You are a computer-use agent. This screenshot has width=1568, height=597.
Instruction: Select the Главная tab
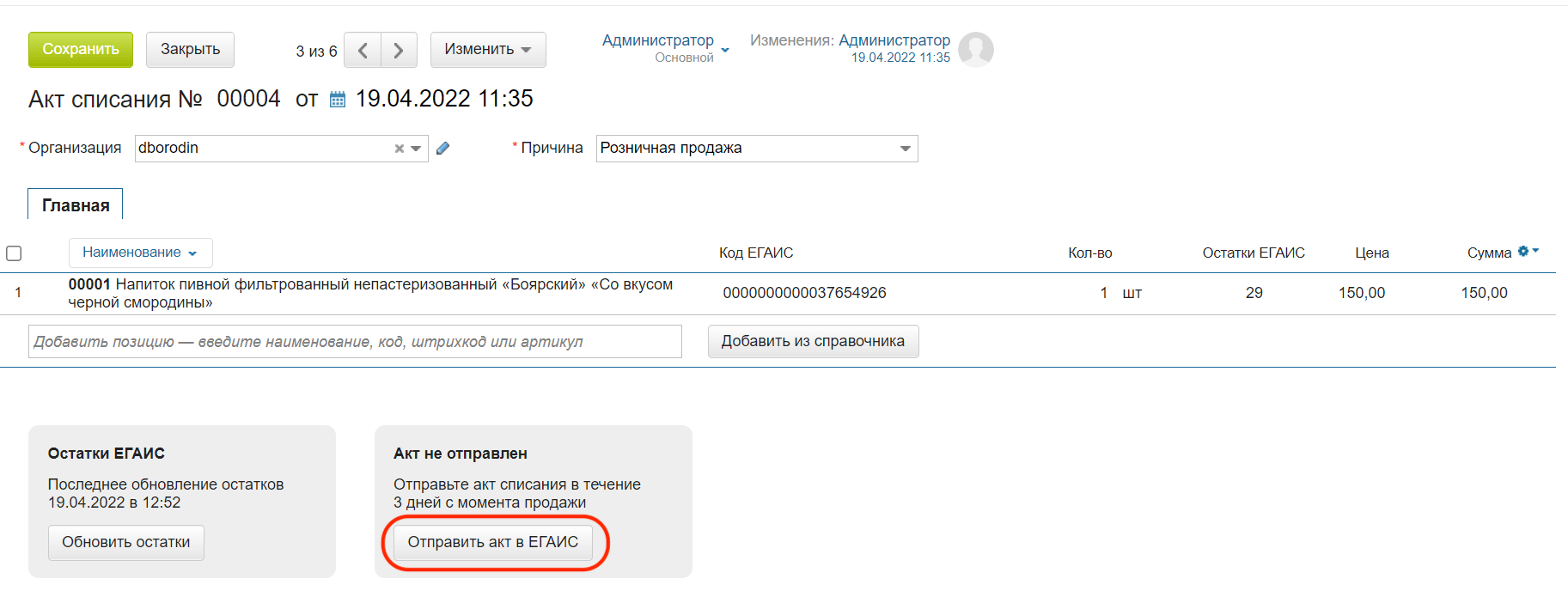tap(76, 205)
